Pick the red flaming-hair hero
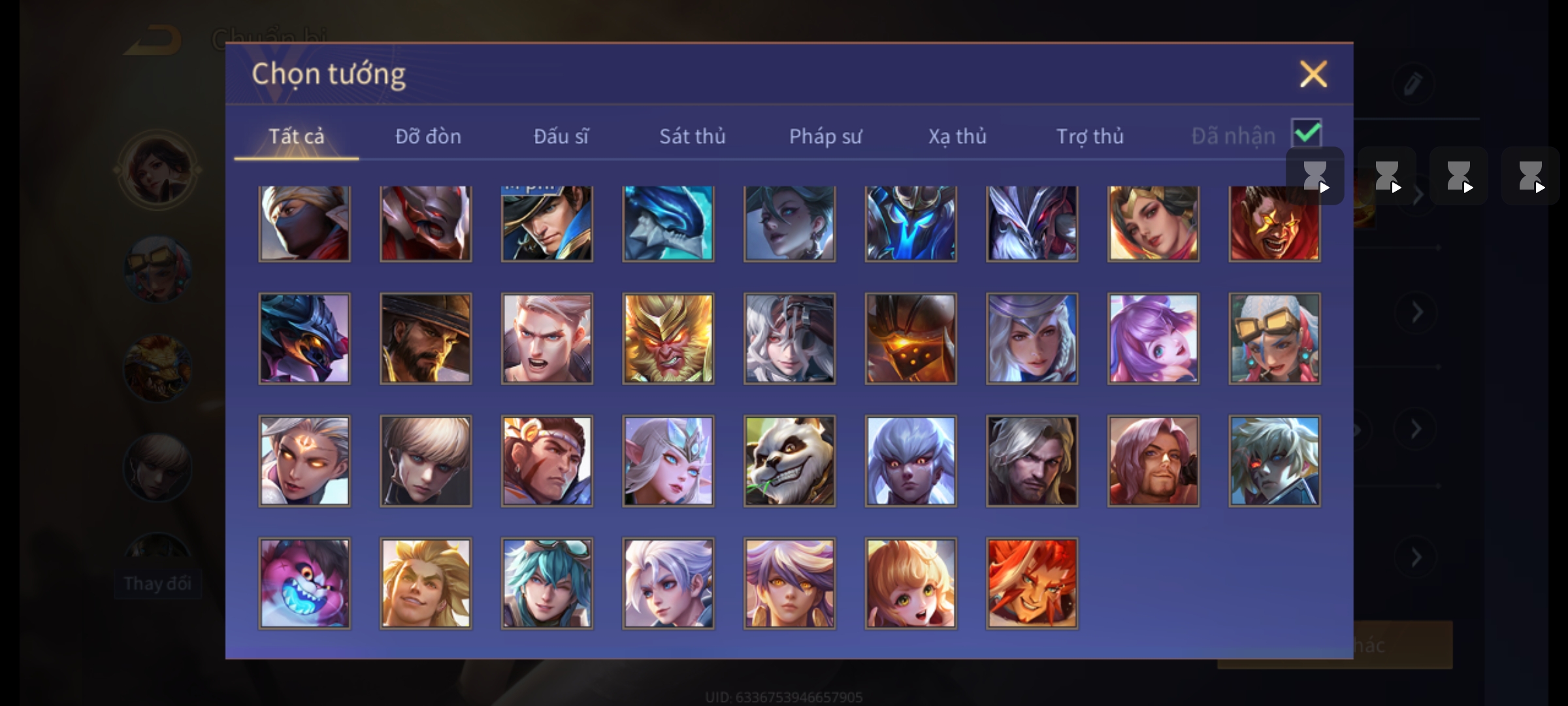This screenshot has height=706, width=1568. (x=1032, y=584)
